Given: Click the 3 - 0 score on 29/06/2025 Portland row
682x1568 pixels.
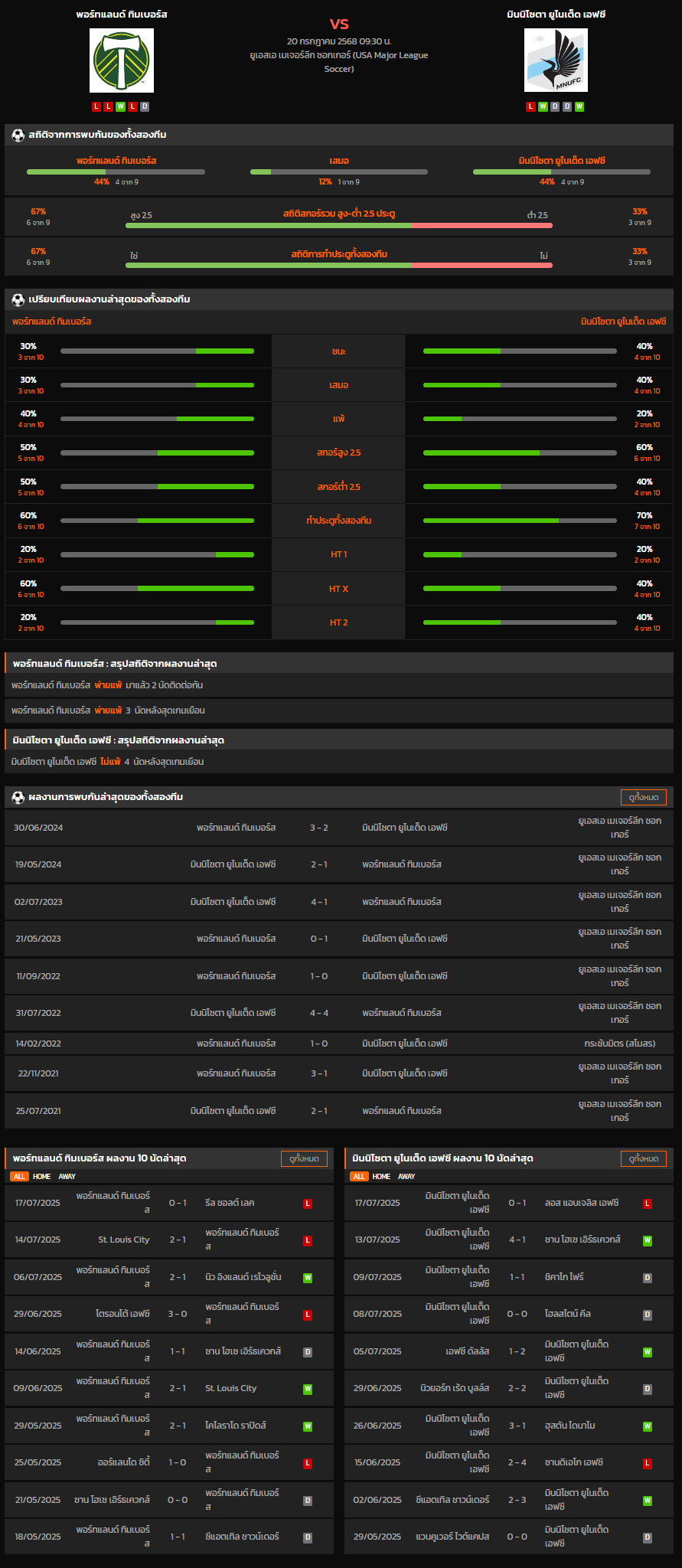Looking at the screenshot, I should (178, 1314).
